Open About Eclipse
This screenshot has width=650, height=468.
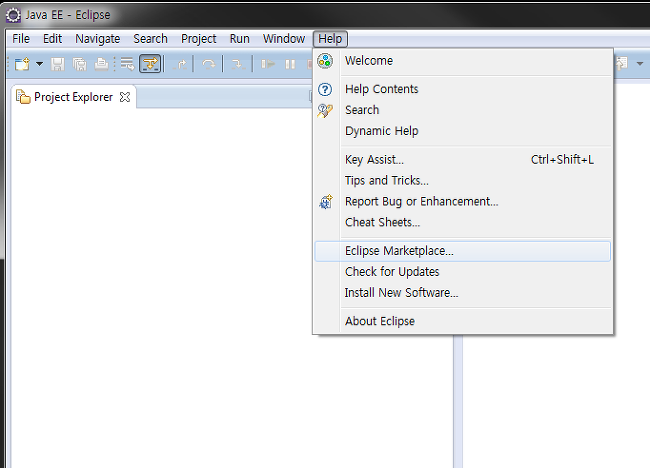pyautogui.click(x=463, y=321)
